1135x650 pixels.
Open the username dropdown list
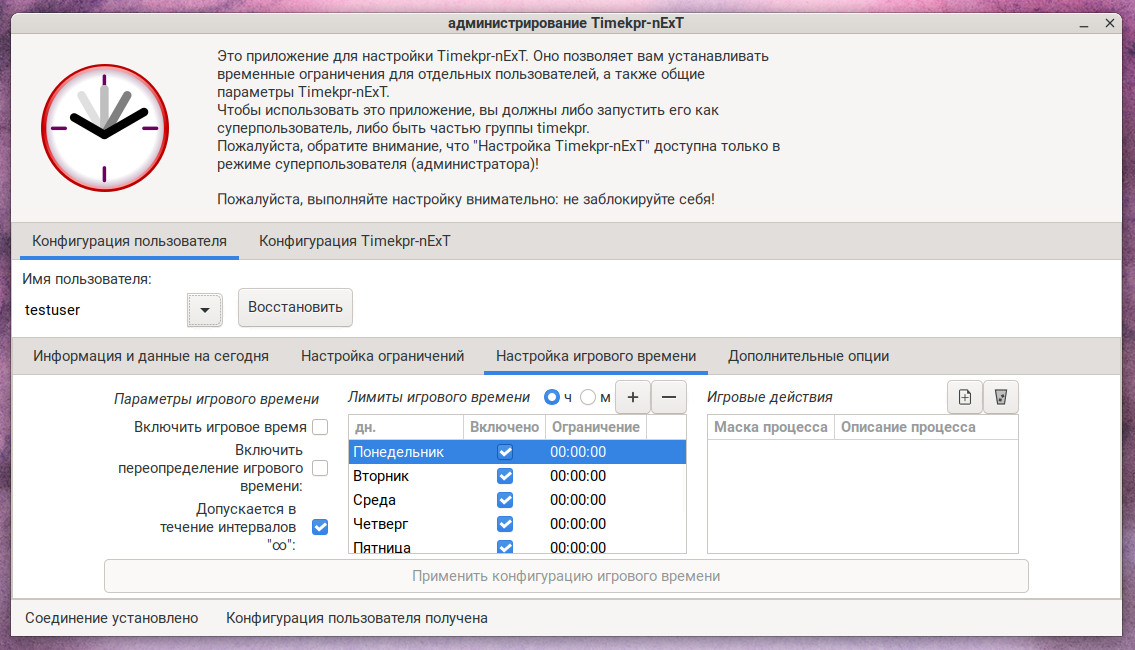[204, 310]
